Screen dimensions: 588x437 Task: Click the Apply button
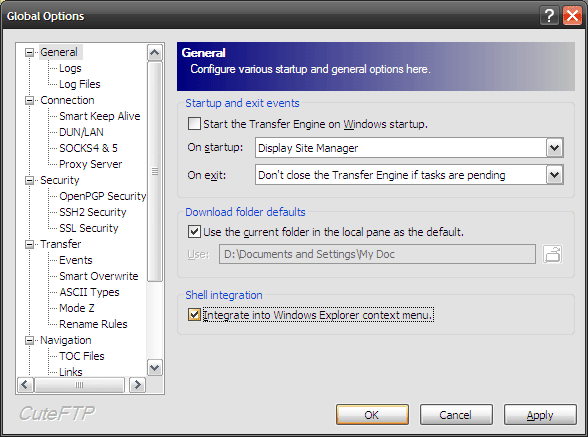coord(540,415)
